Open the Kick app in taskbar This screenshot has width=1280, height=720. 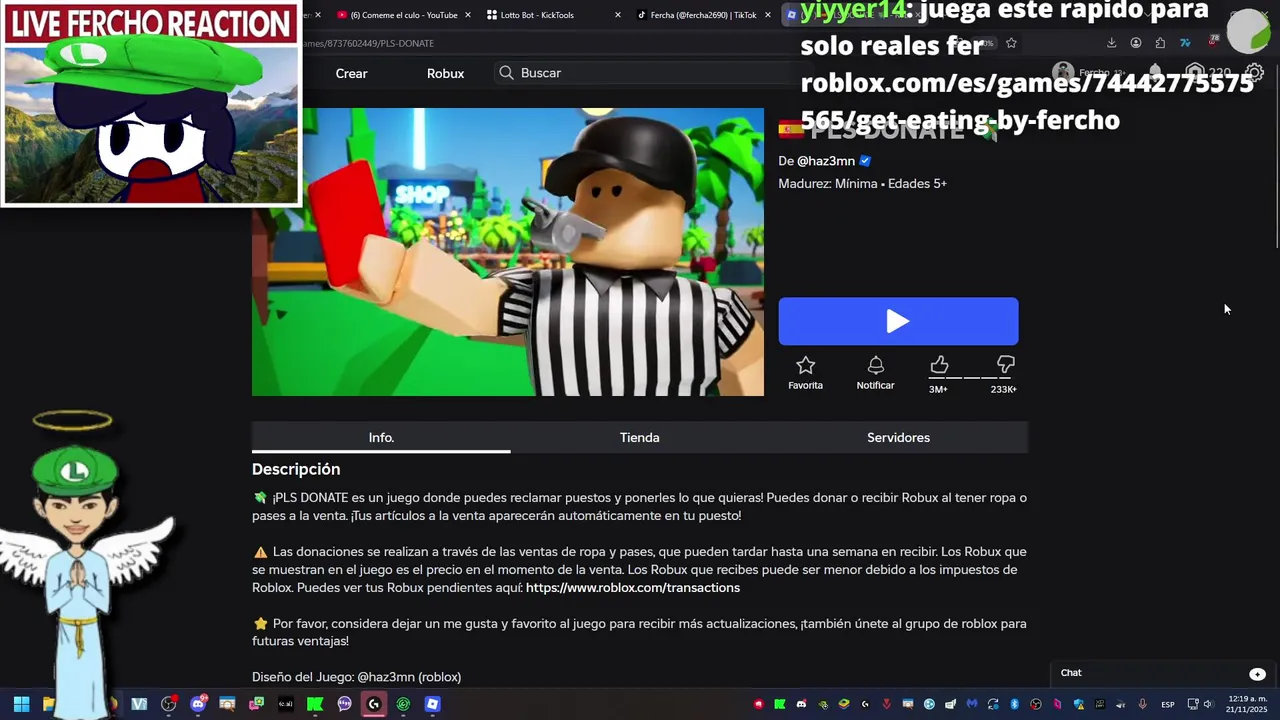click(315, 704)
